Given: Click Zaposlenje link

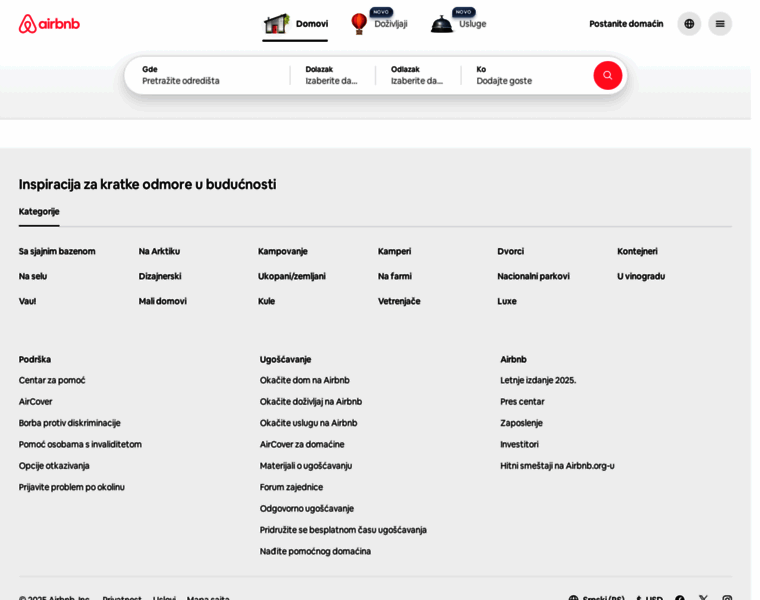Looking at the screenshot, I should [521, 423].
